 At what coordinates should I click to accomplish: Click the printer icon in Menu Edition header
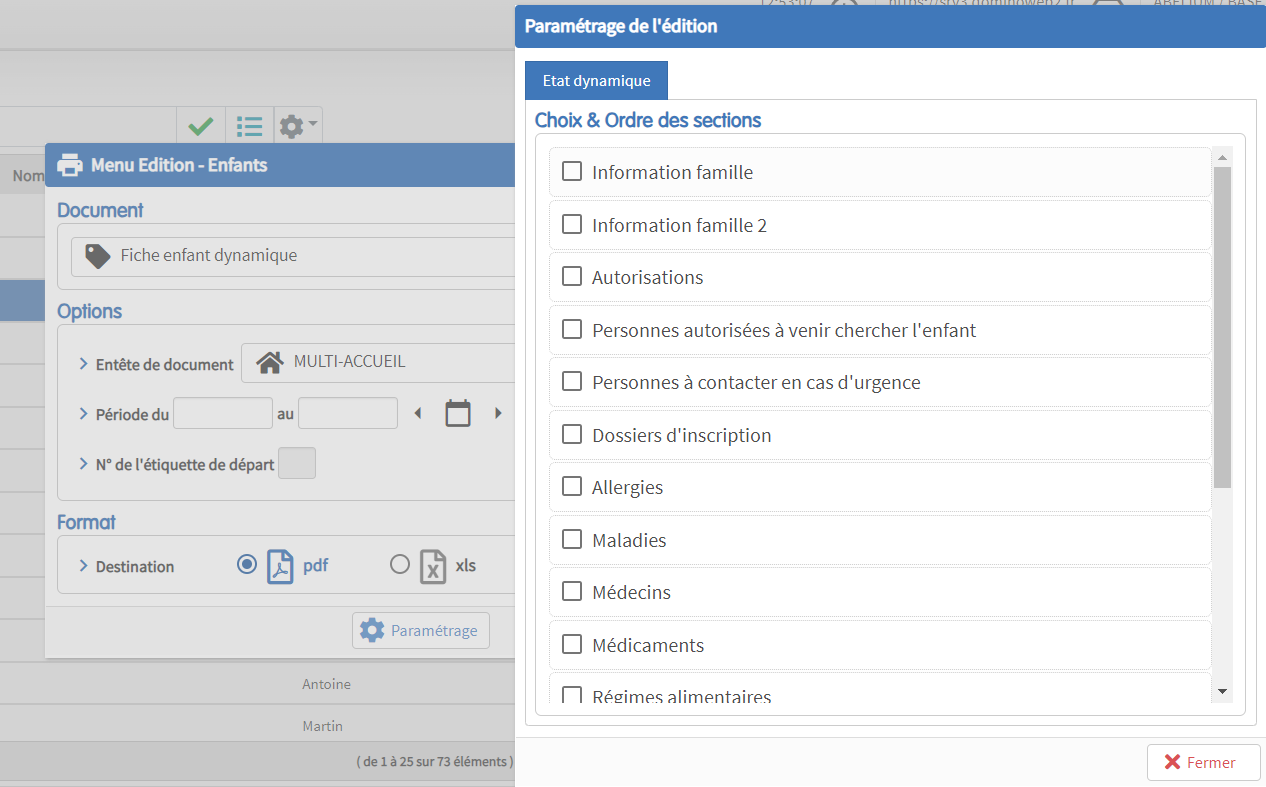click(x=70, y=165)
